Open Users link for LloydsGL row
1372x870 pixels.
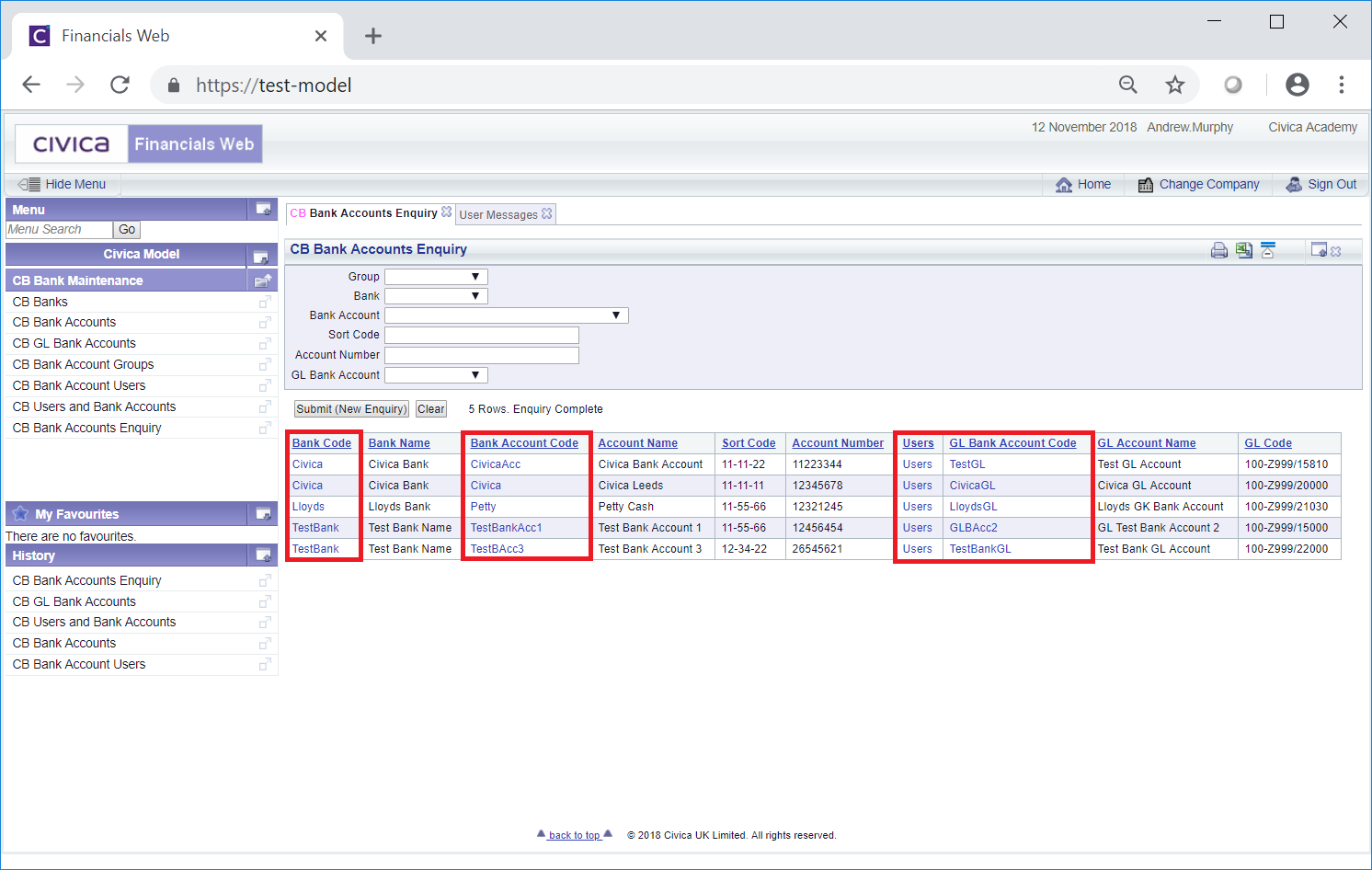(x=917, y=507)
